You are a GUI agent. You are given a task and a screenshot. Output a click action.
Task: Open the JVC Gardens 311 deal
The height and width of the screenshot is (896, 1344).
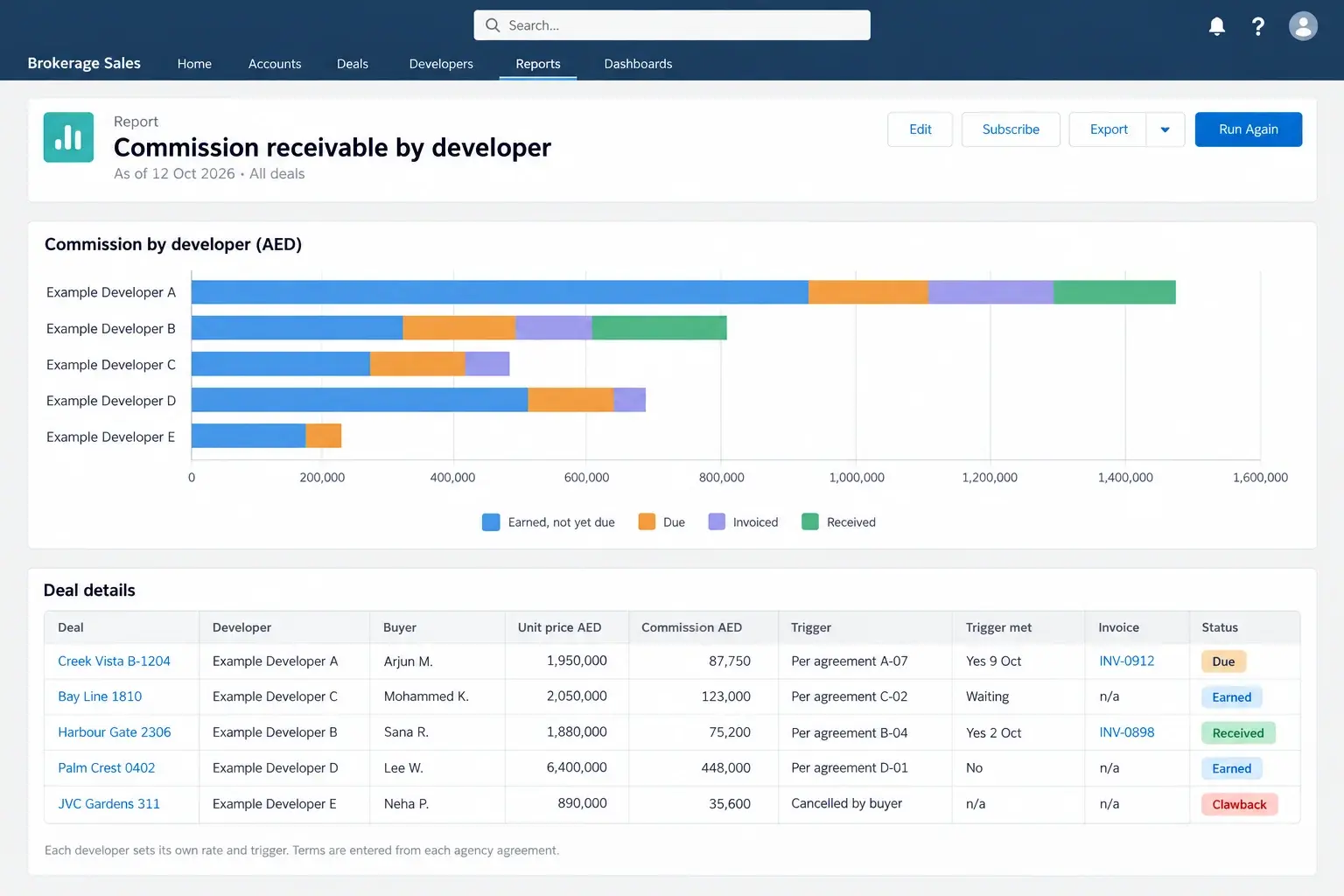tap(108, 804)
